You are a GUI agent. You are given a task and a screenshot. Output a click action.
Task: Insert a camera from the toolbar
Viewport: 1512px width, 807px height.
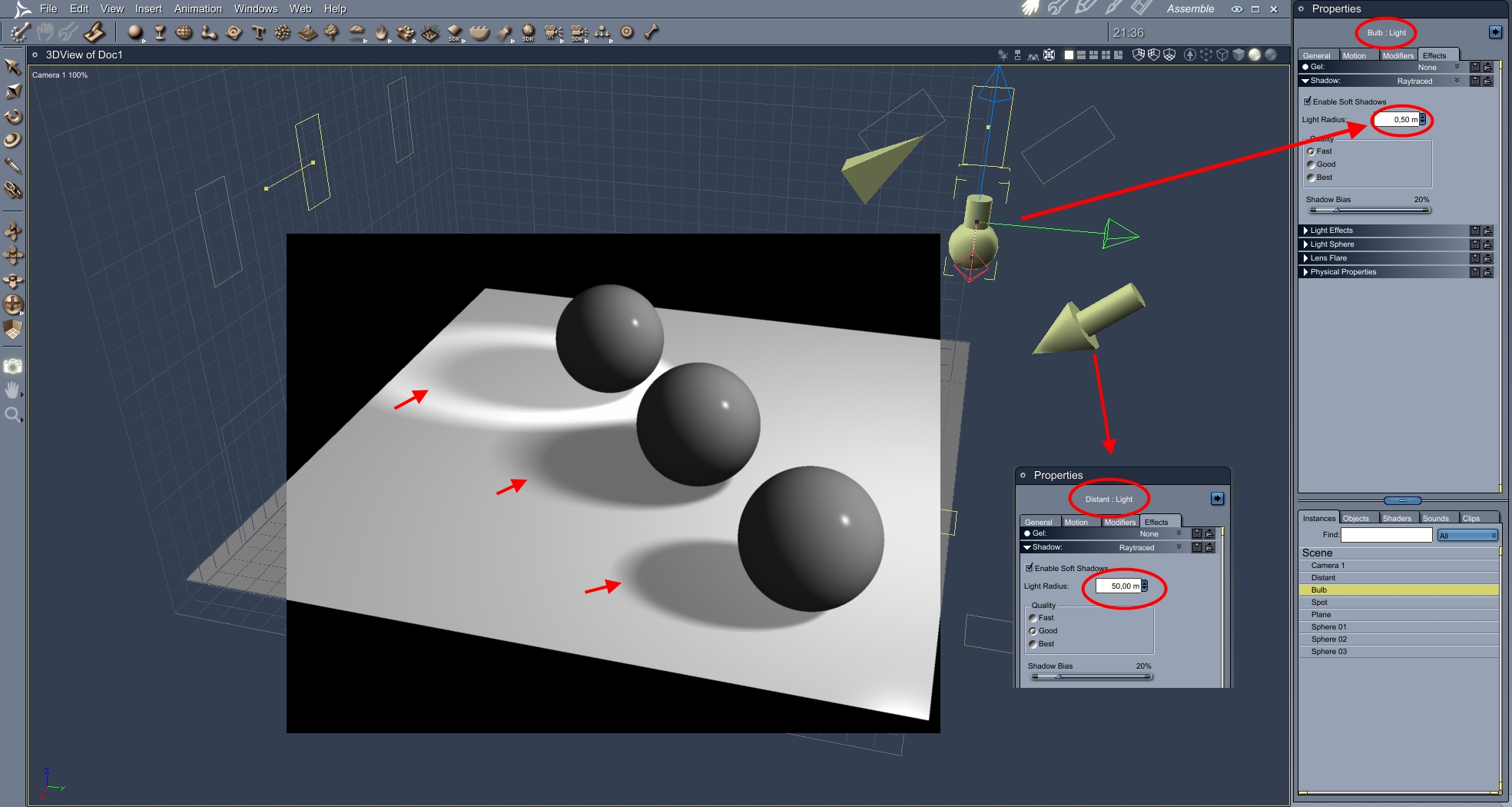point(553,32)
